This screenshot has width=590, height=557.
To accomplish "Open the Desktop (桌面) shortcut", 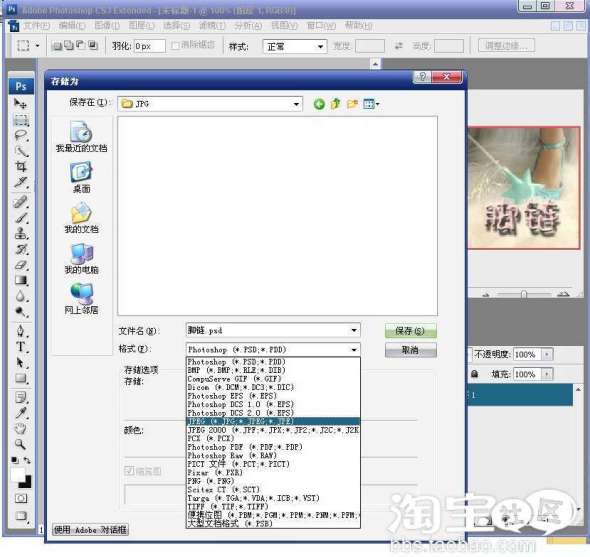I will pos(81,178).
